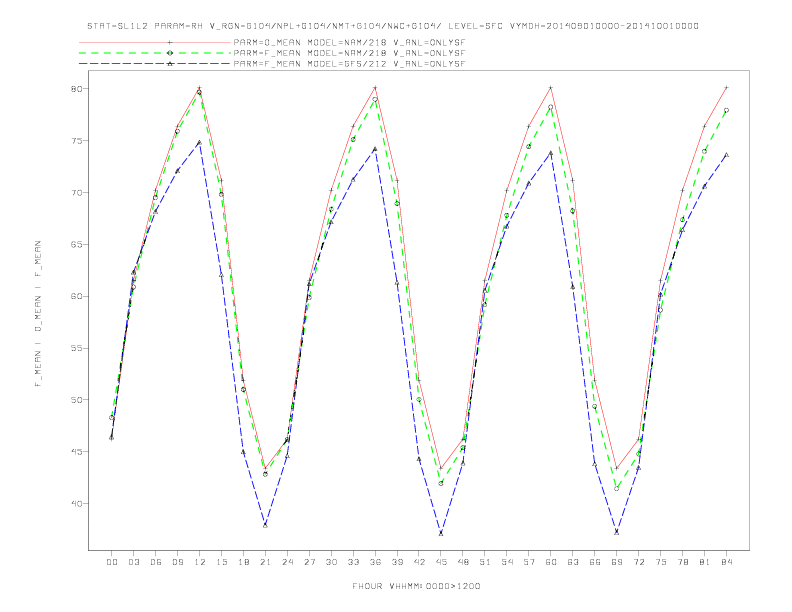Click x-axis forecast hour label 69

617,562
